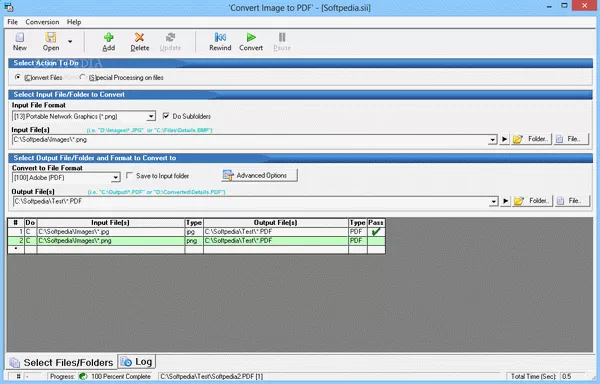This screenshot has height=384, width=600.
Task: Browse input Folder button
Action: click(532, 139)
